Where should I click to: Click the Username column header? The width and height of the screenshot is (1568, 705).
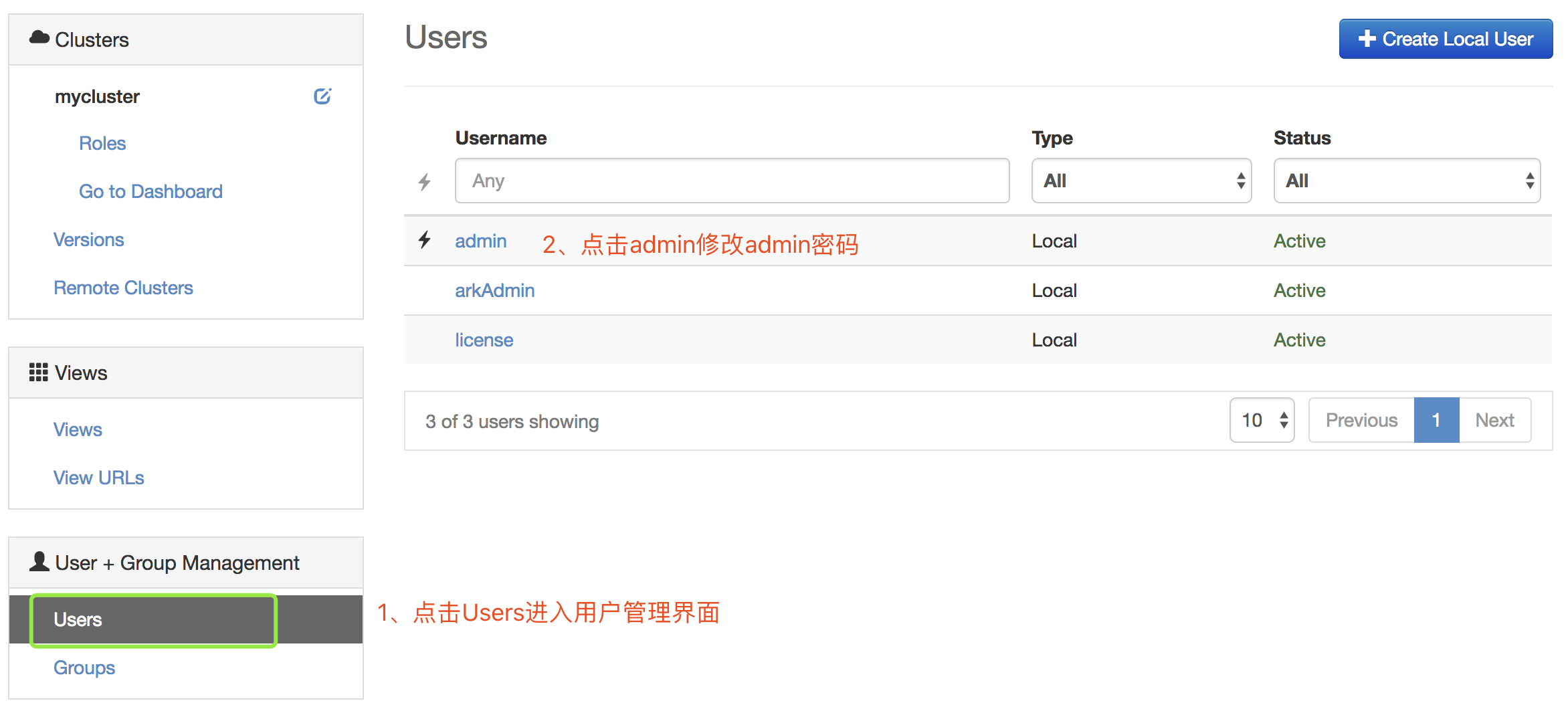tap(501, 138)
